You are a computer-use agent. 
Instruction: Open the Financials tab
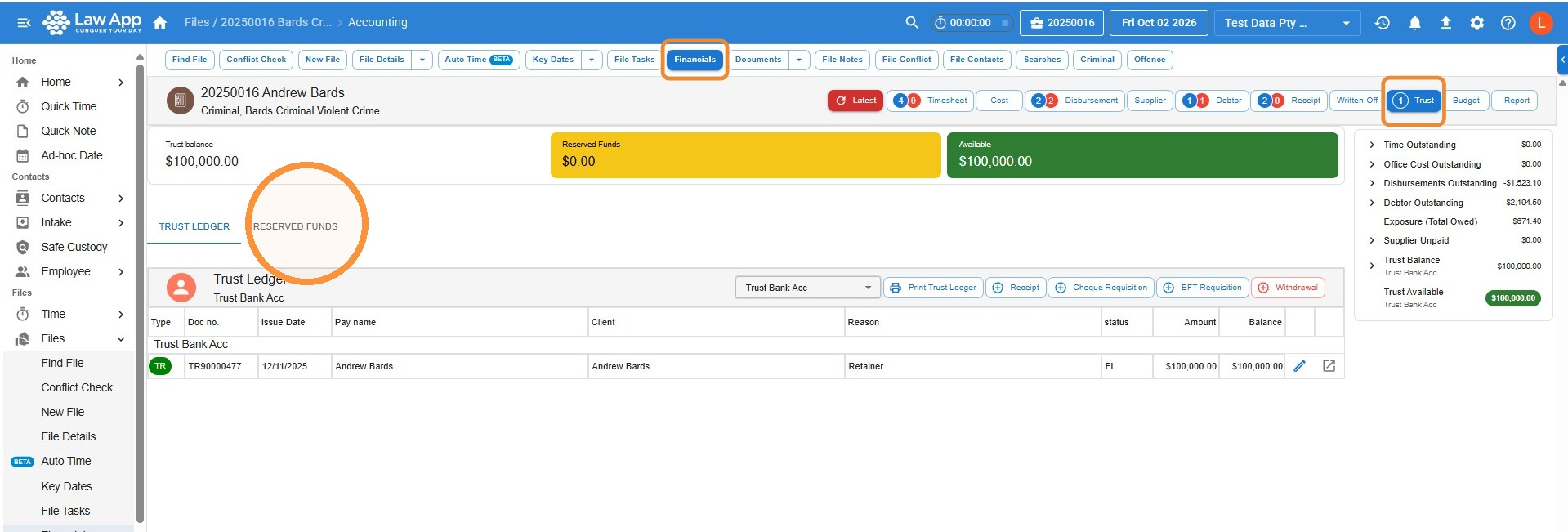(x=695, y=60)
